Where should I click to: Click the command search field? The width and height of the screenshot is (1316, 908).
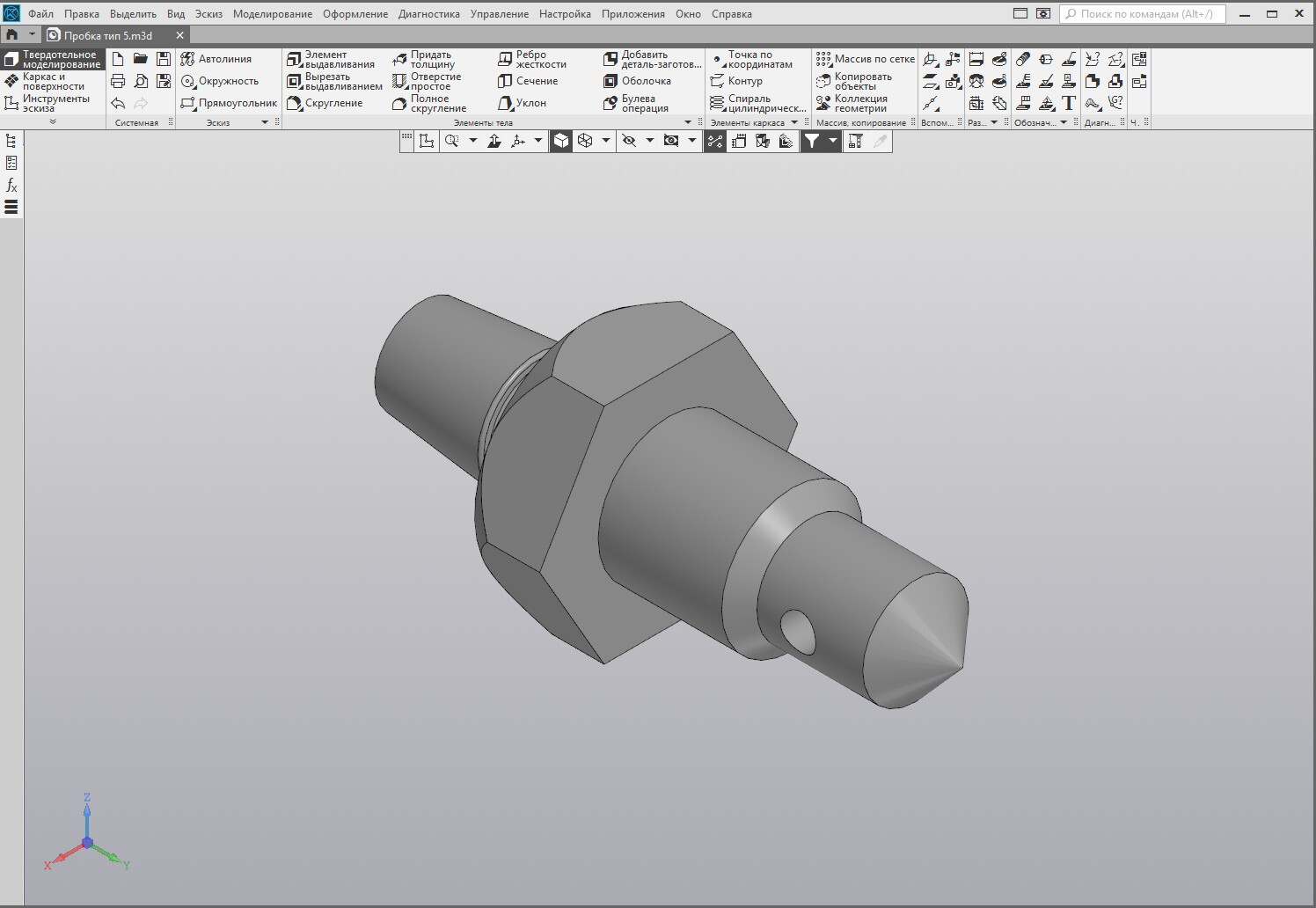click(x=1142, y=14)
